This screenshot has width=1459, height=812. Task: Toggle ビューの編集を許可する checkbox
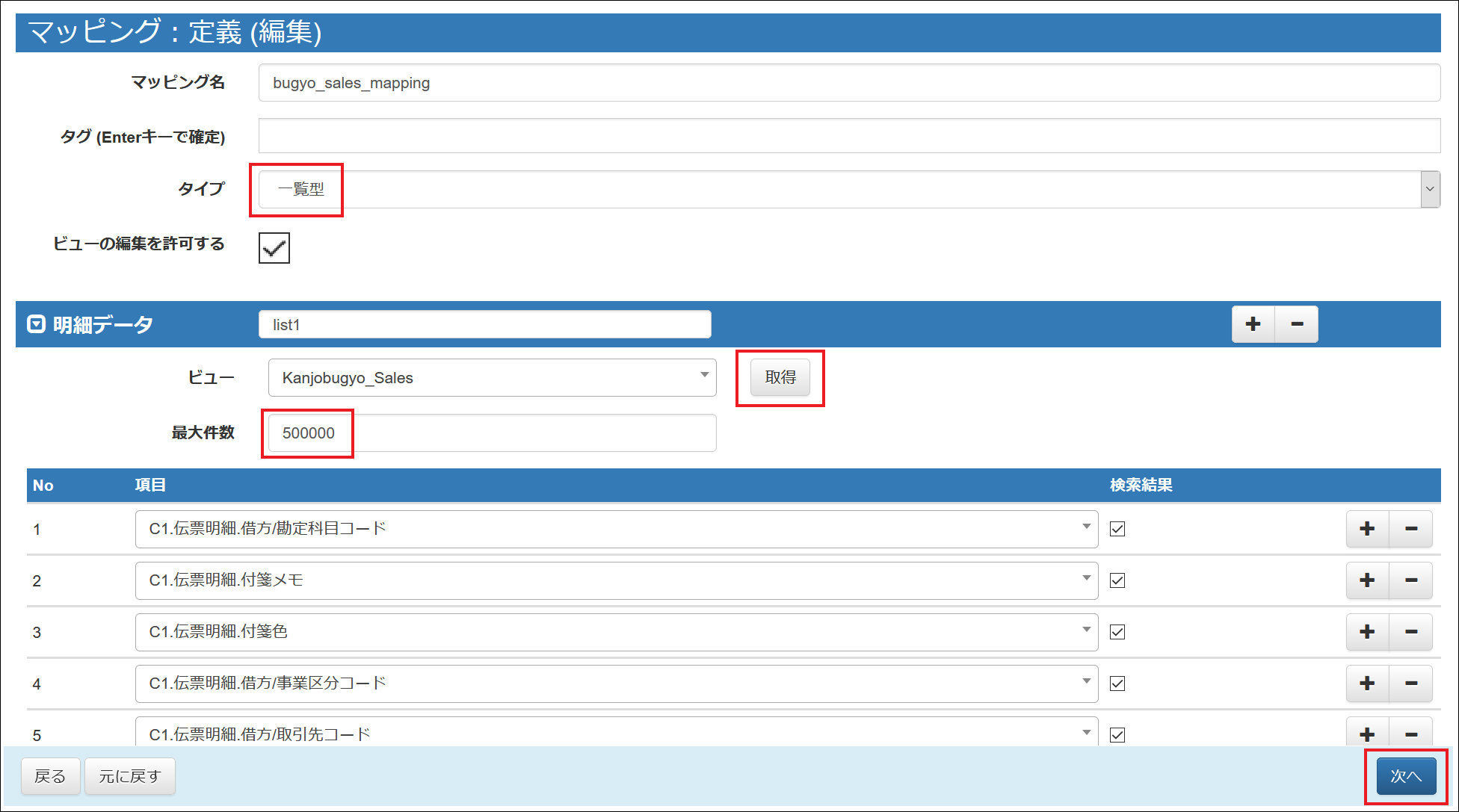click(x=274, y=248)
